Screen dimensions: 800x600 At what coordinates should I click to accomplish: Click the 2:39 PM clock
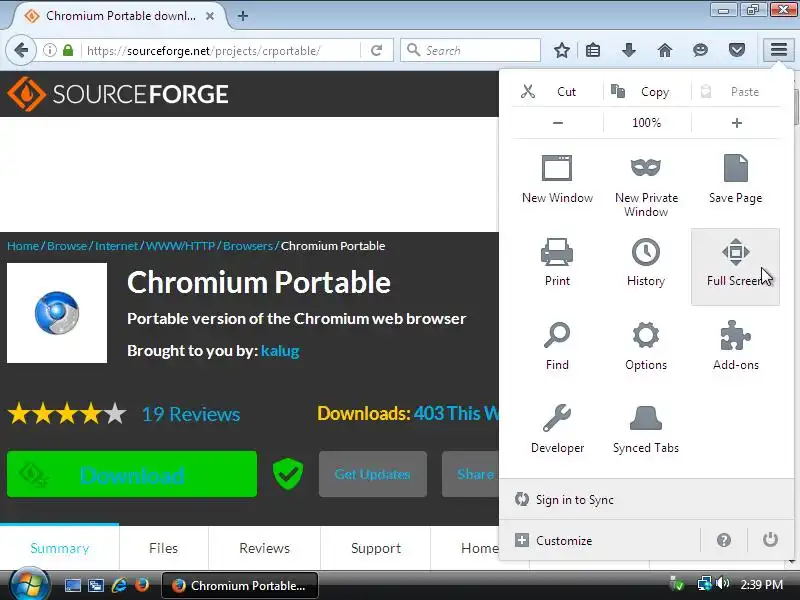[x=761, y=584]
